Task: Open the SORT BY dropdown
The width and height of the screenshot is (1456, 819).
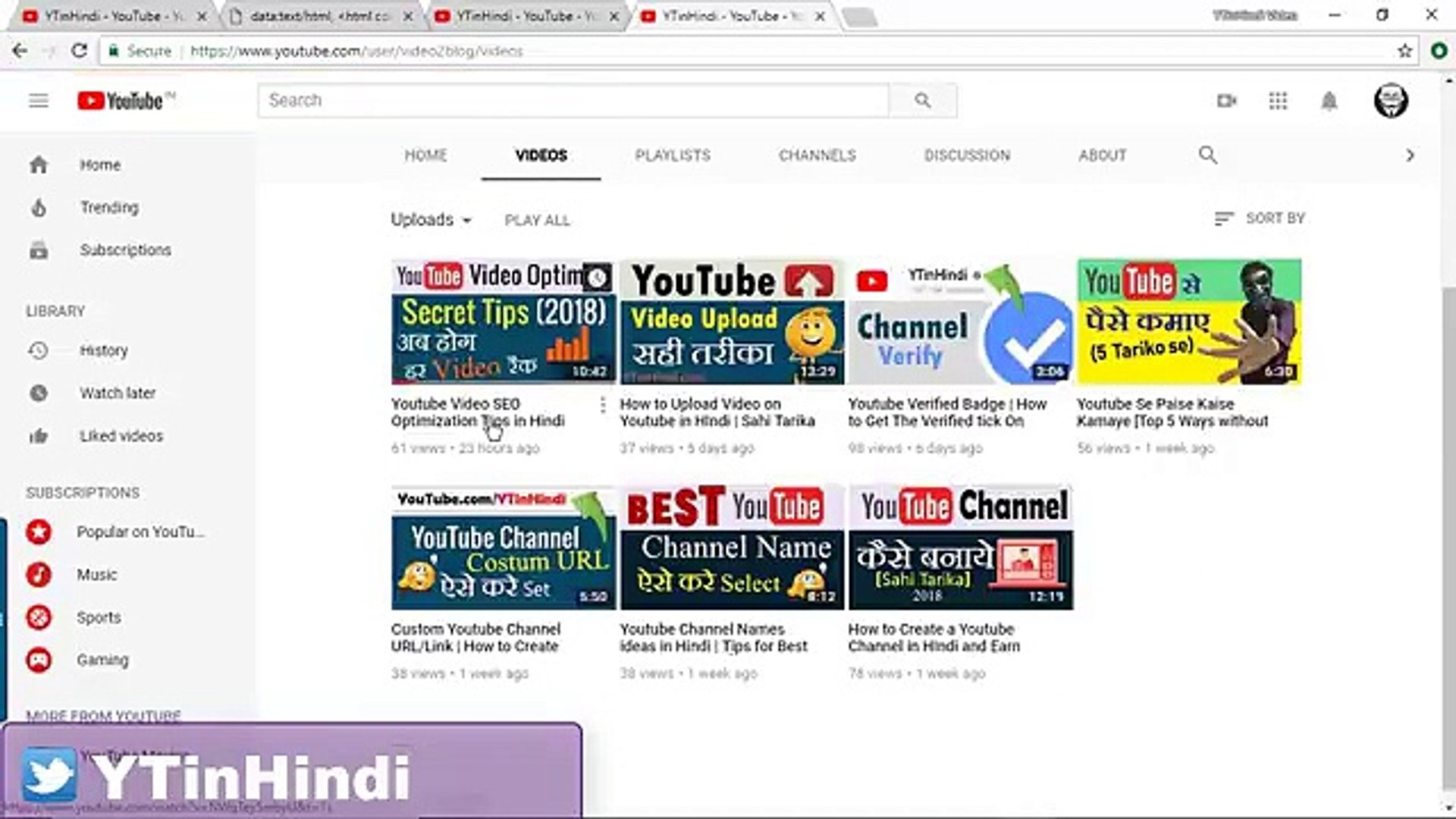Action: pyautogui.click(x=1259, y=218)
